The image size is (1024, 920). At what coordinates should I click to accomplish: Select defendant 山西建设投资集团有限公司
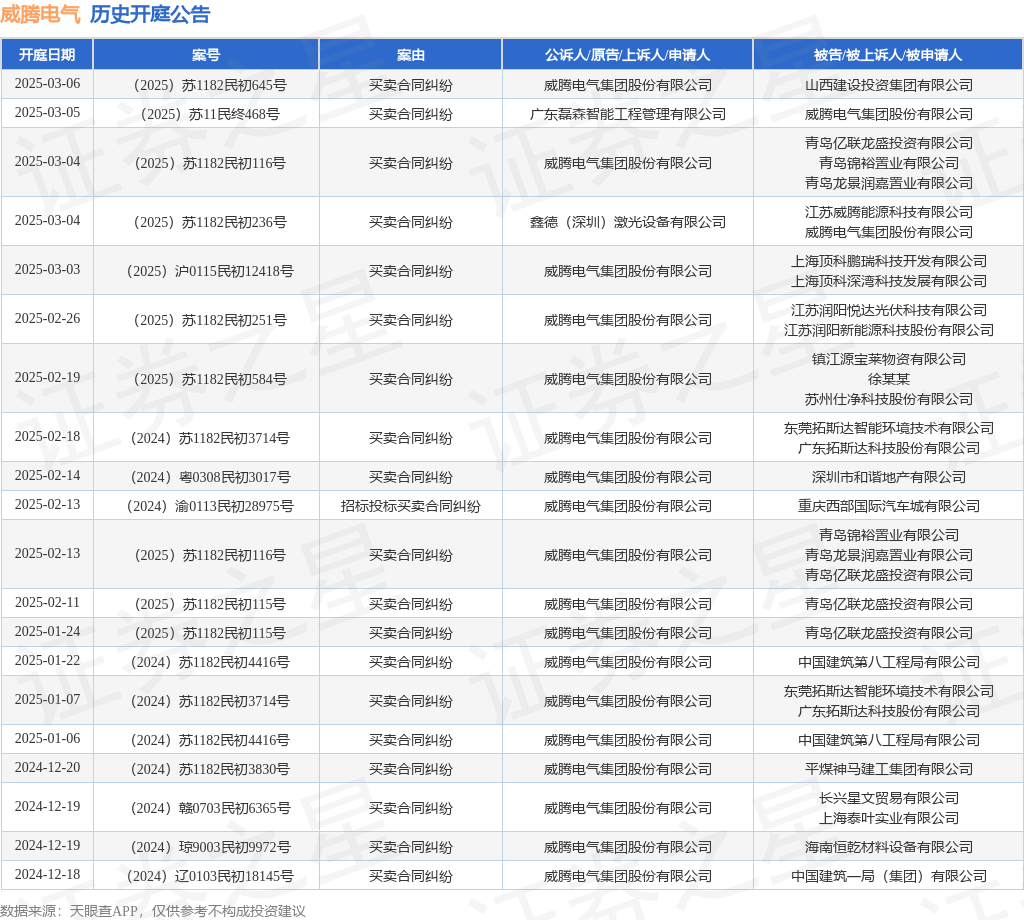[x=889, y=86]
